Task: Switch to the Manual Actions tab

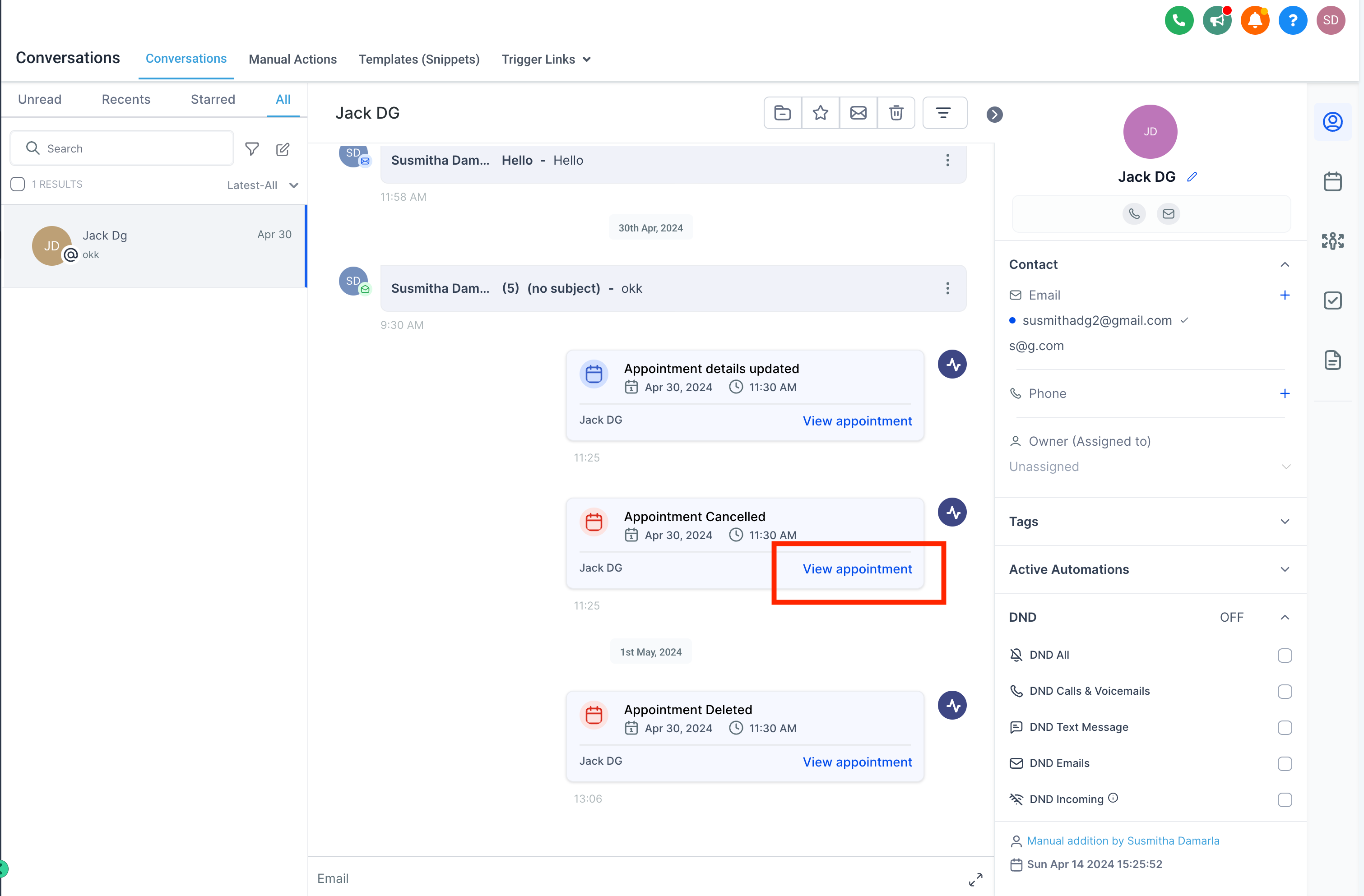Action: 292,59
